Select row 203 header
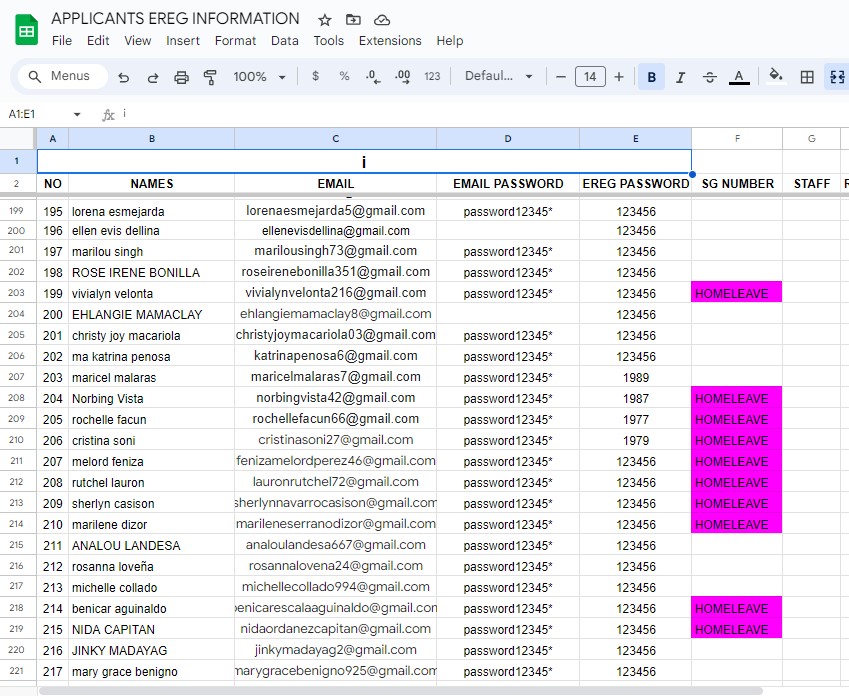This screenshot has width=849, height=696. [x=17, y=293]
